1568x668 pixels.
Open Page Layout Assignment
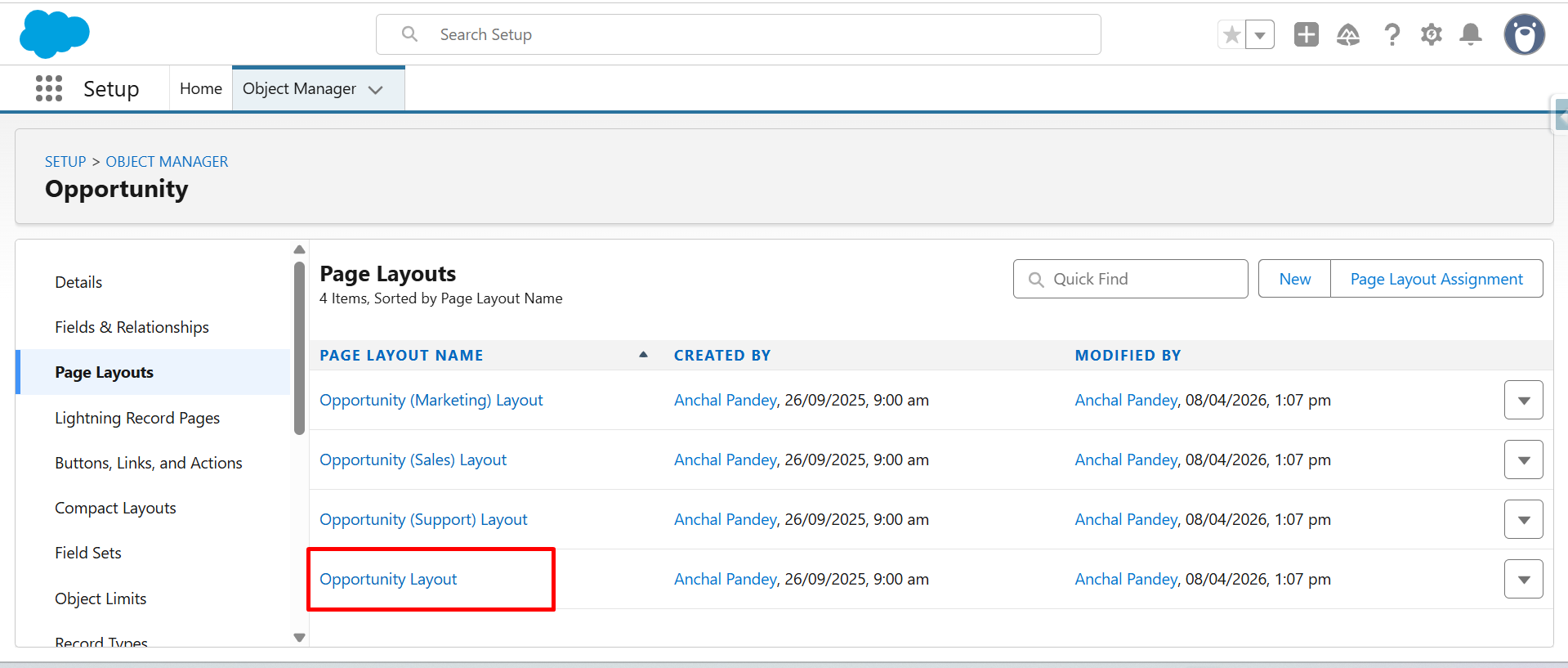coord(1436,279)
